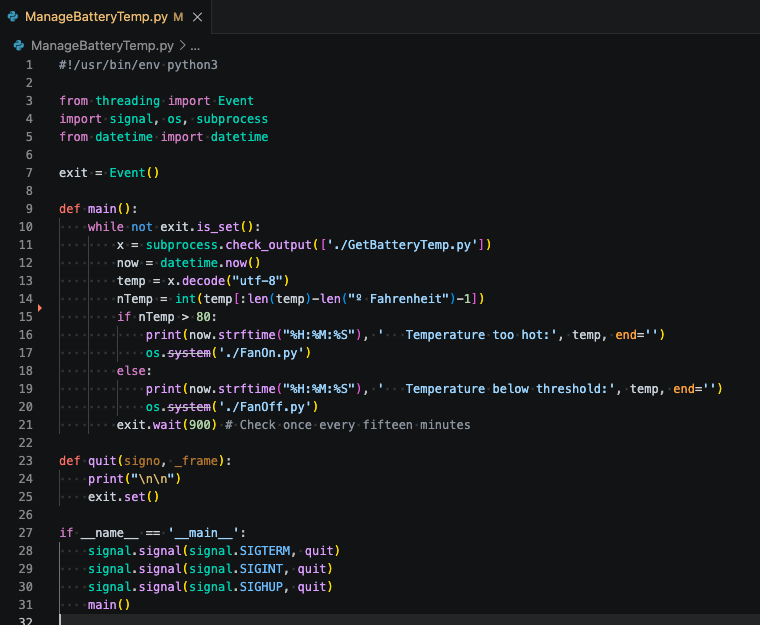The width and height of the screenshot is (760, 625).
Task: Click the Python icon in breadcrumb
Action: [19, 46]
